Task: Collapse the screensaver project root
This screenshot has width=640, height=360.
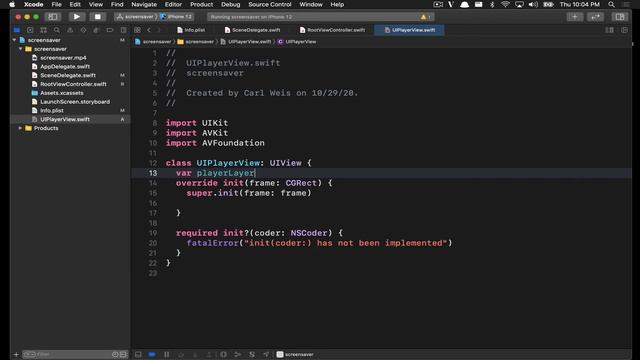Action: click(x=15, y=40)
